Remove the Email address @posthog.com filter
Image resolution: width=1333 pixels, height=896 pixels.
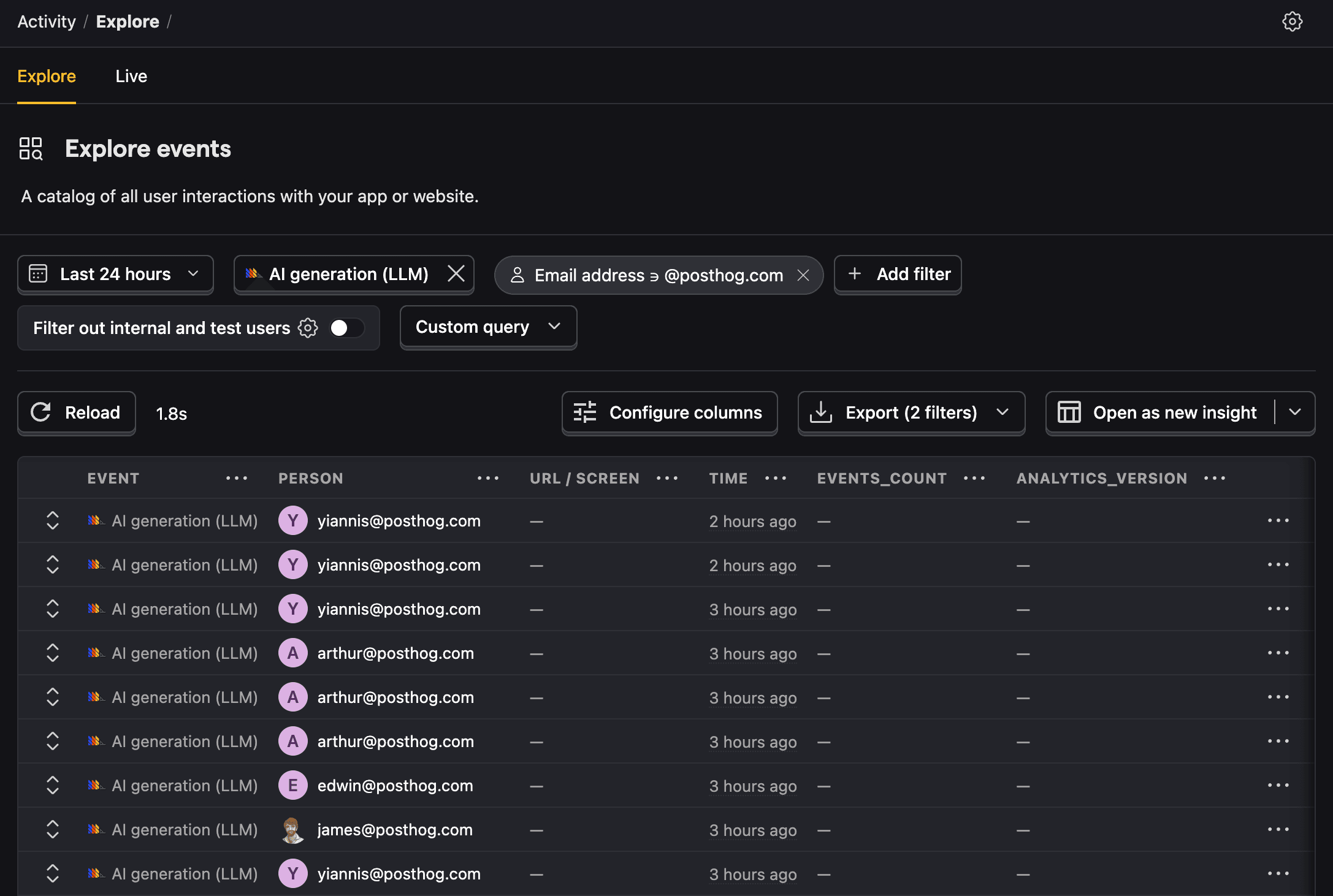click(x=803, y=275)
